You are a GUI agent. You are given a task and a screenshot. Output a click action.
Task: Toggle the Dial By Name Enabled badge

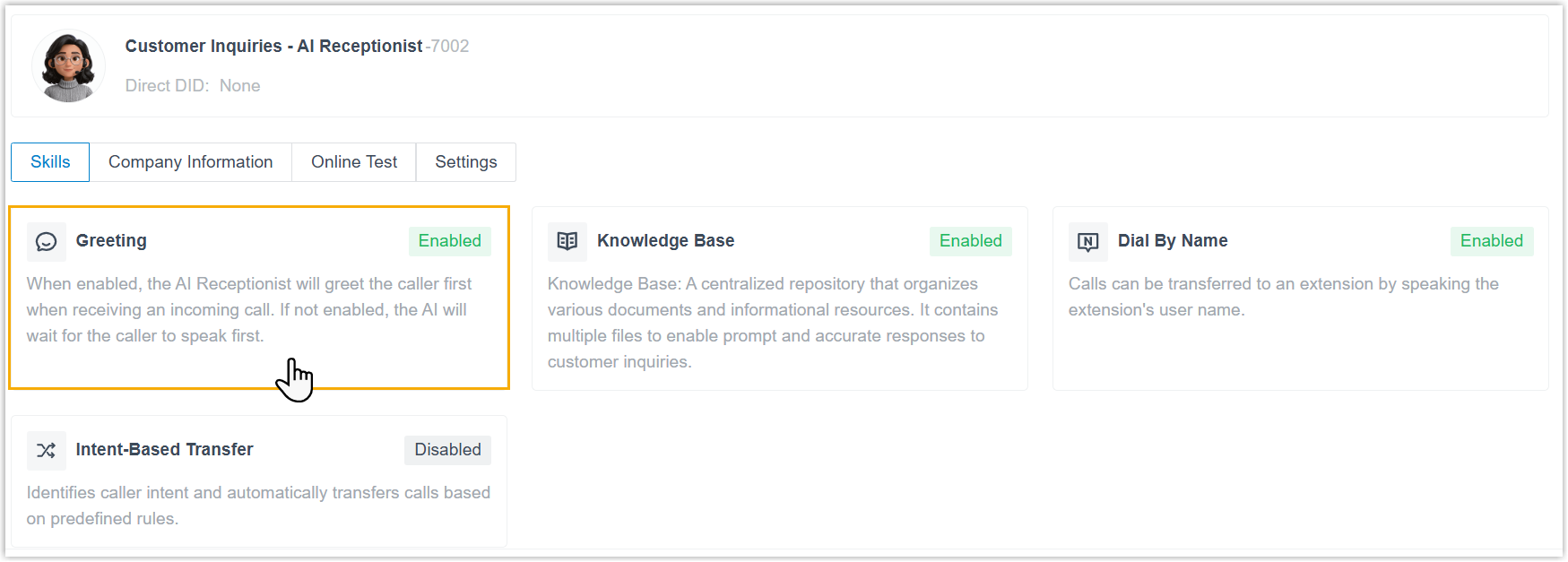click(1491, 241)
